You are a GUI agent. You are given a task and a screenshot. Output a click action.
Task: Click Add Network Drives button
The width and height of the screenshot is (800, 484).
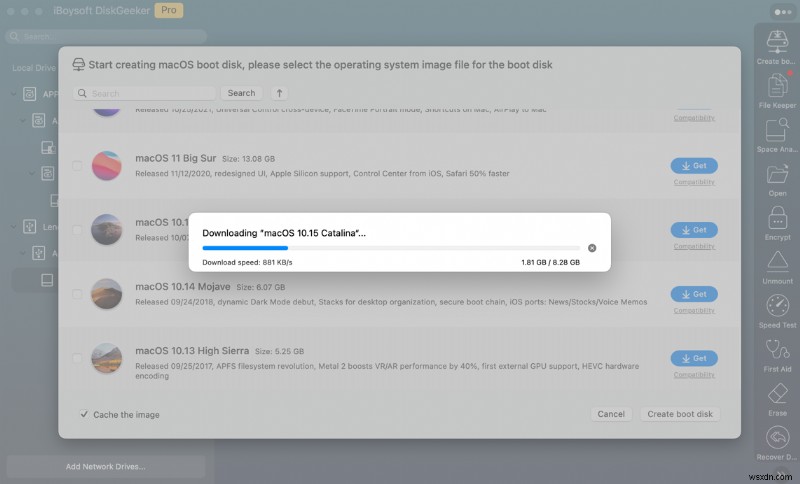106,467
